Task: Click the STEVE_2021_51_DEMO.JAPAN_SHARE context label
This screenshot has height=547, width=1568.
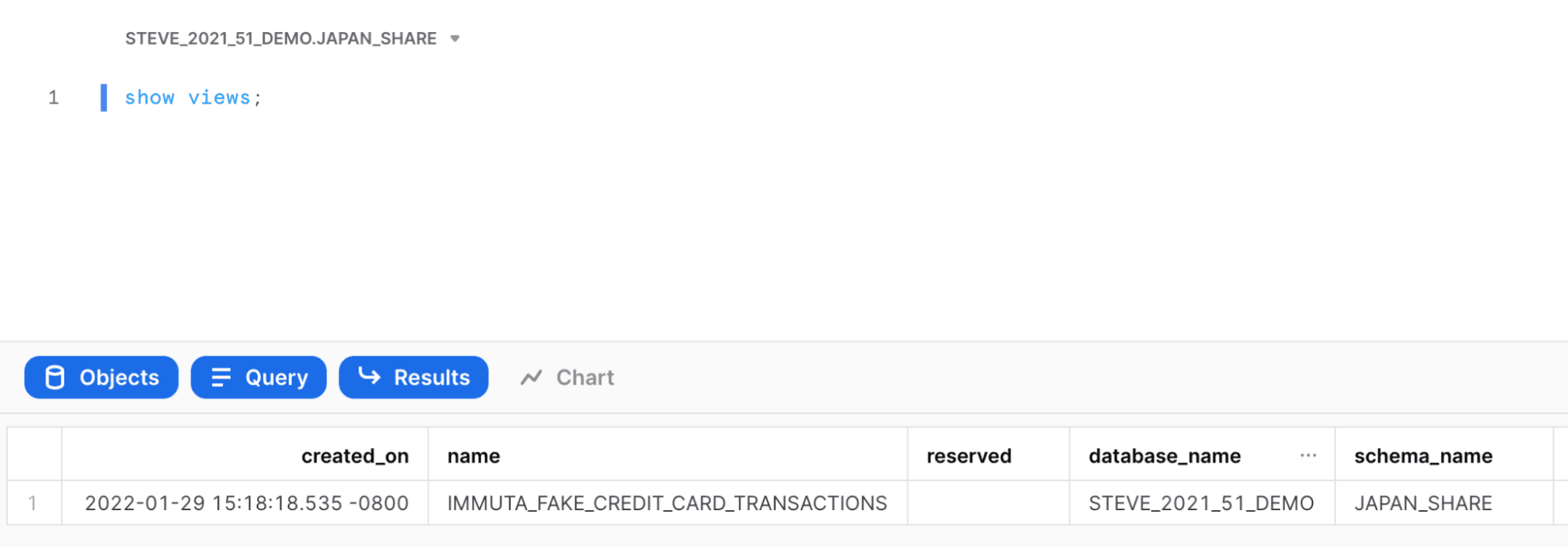Action: (281, 38)
